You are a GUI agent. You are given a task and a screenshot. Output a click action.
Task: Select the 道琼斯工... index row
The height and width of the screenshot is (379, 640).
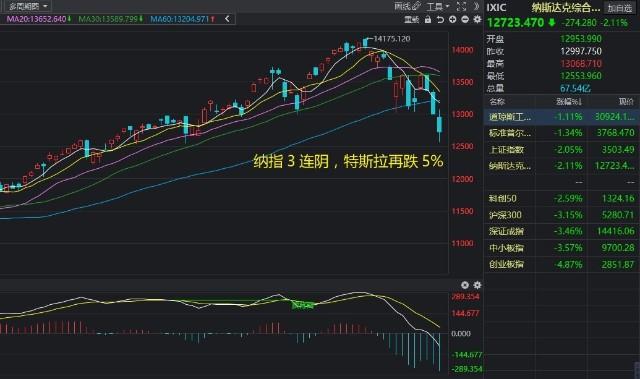[562, 117]
